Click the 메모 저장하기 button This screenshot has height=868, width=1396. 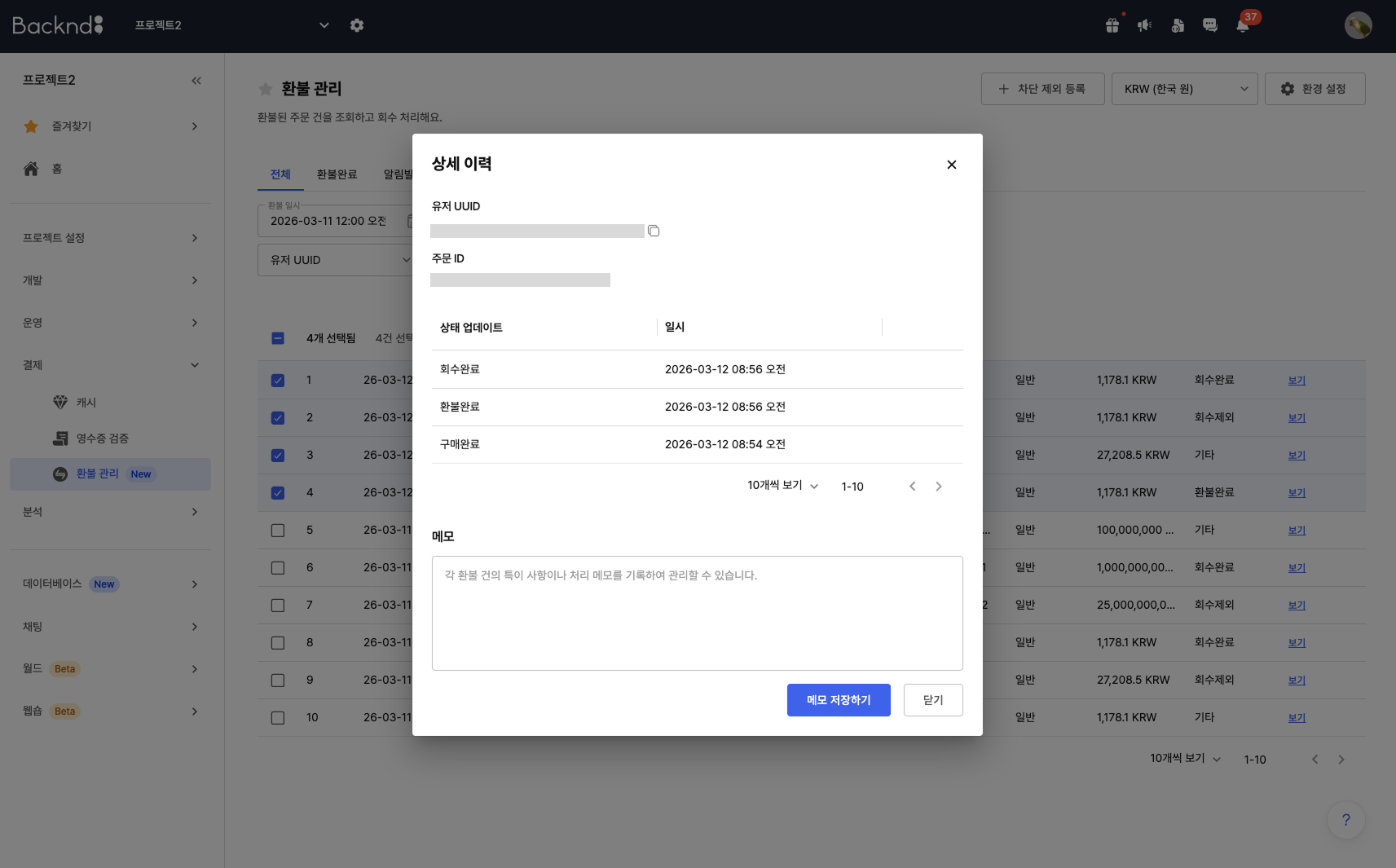point(838,699)
